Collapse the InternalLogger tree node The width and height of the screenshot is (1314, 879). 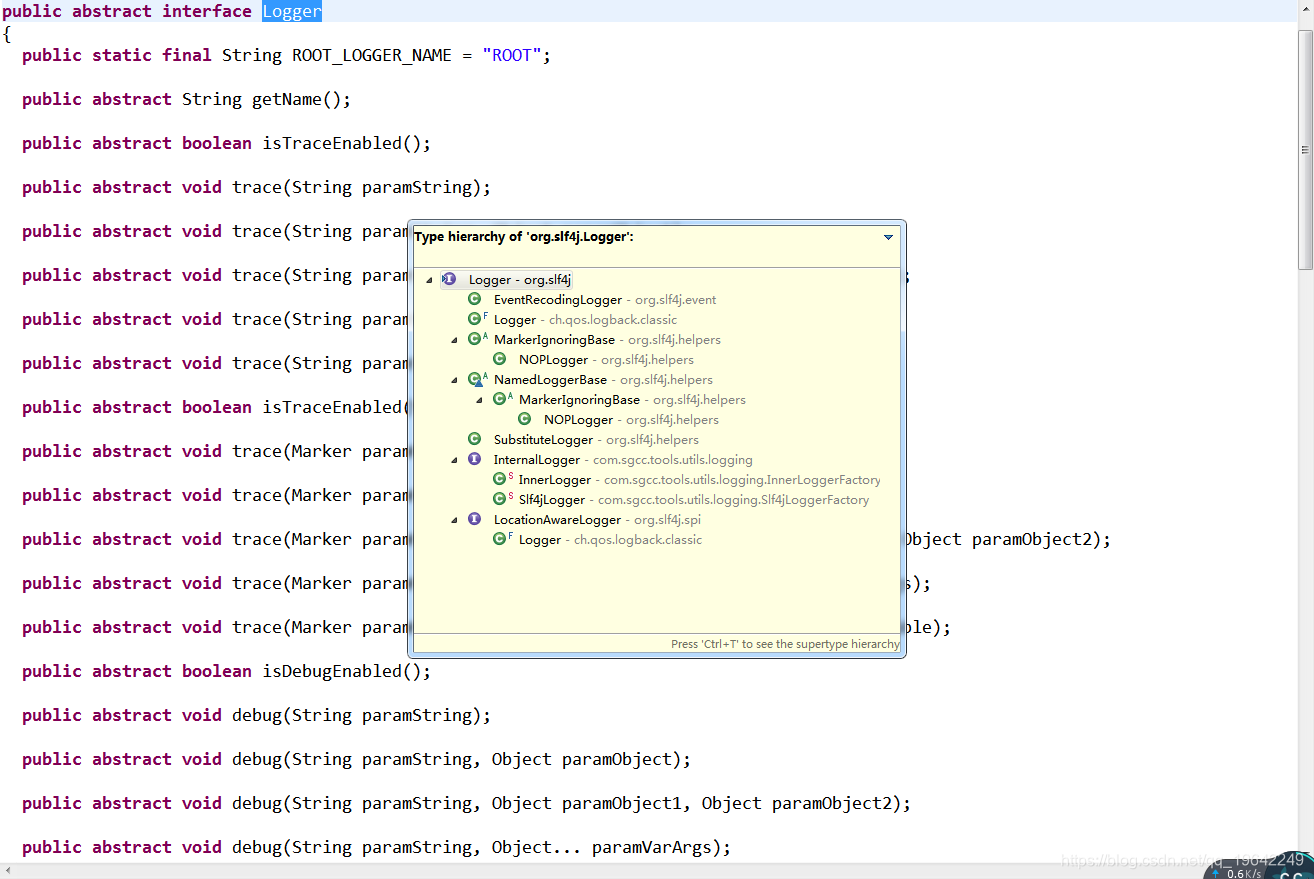(454, 460)
